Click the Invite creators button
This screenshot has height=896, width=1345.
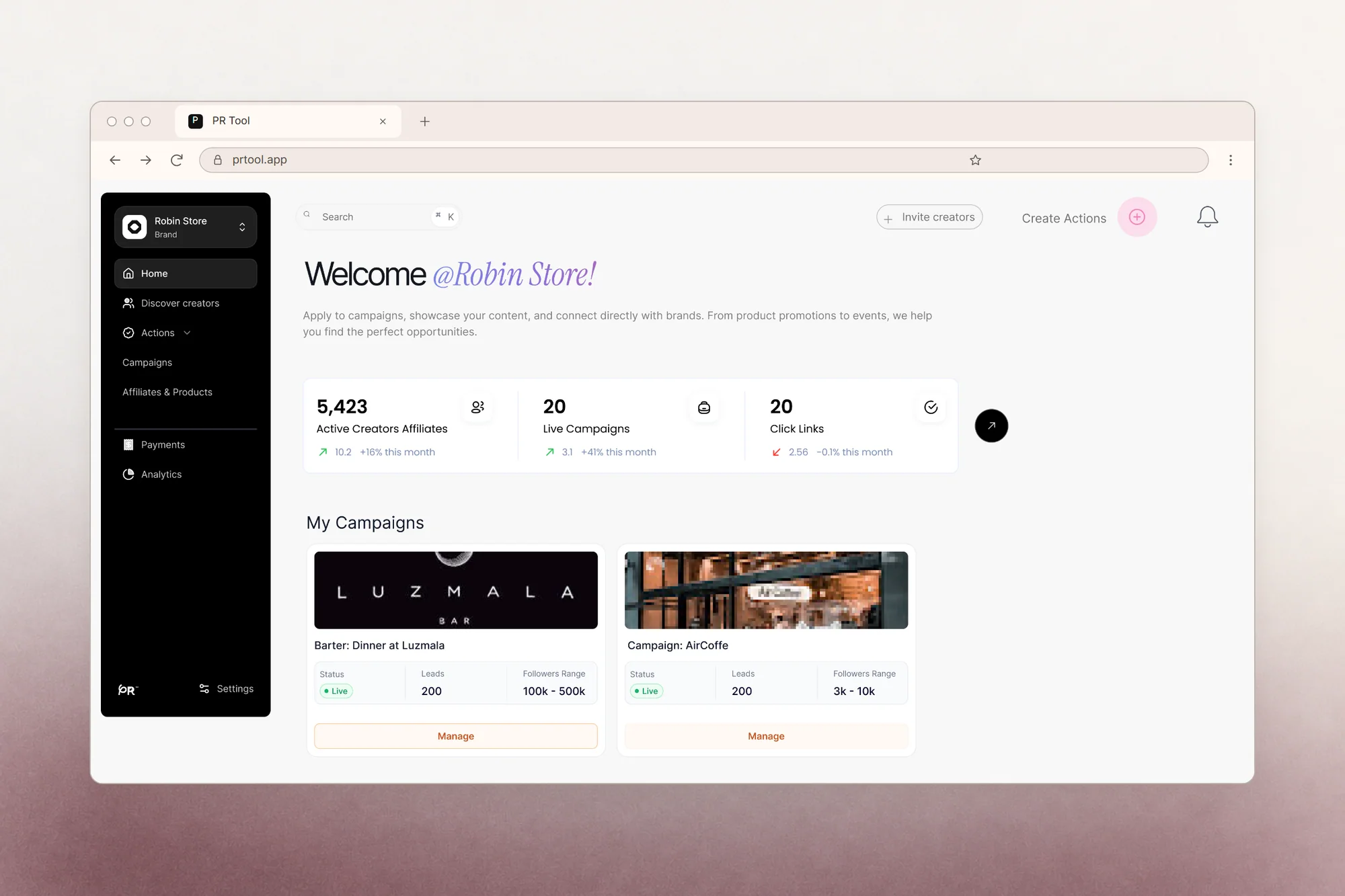929,217
